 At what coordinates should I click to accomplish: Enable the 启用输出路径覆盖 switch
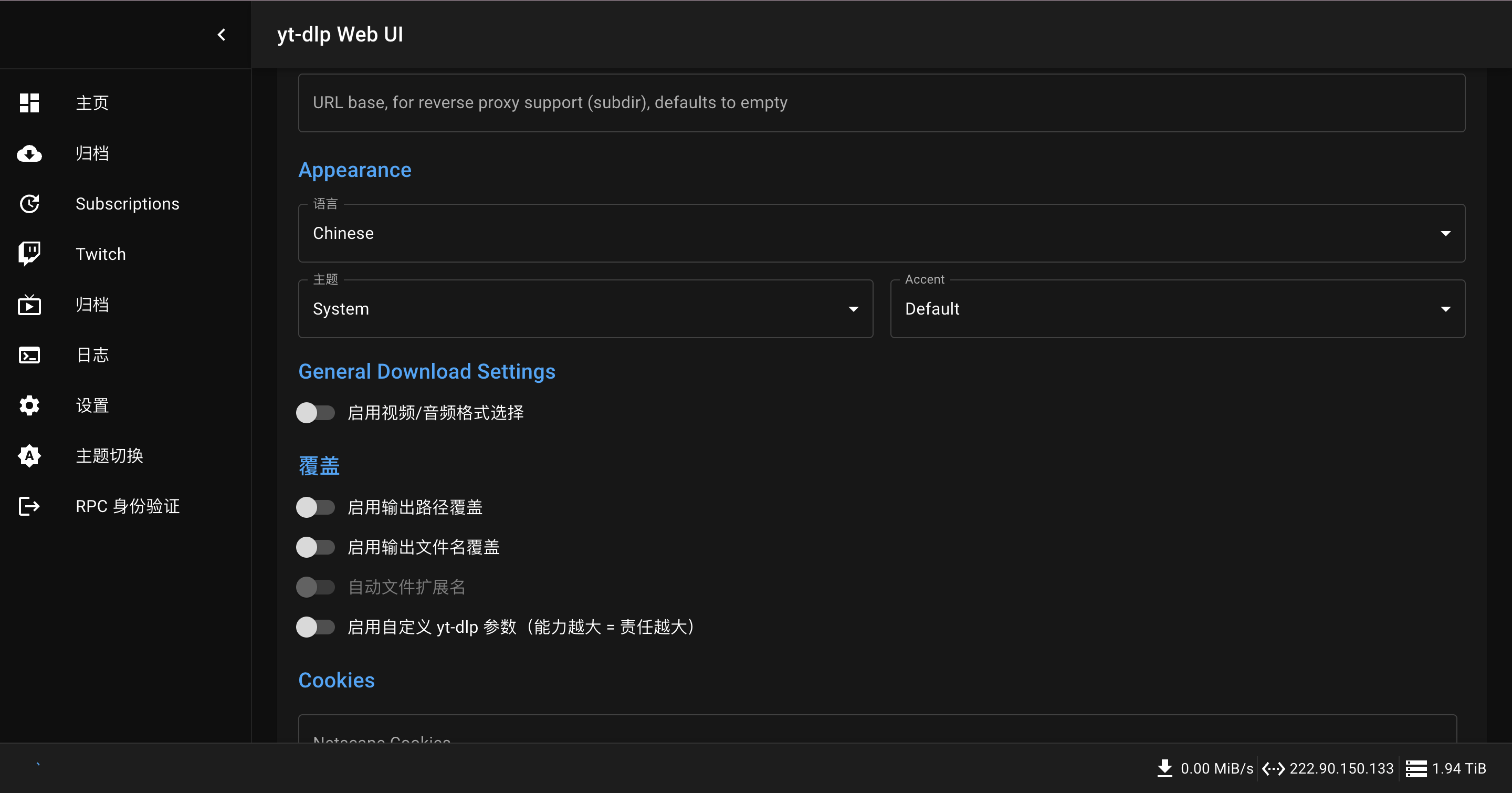pyautogui.click(x=315, y=507)
